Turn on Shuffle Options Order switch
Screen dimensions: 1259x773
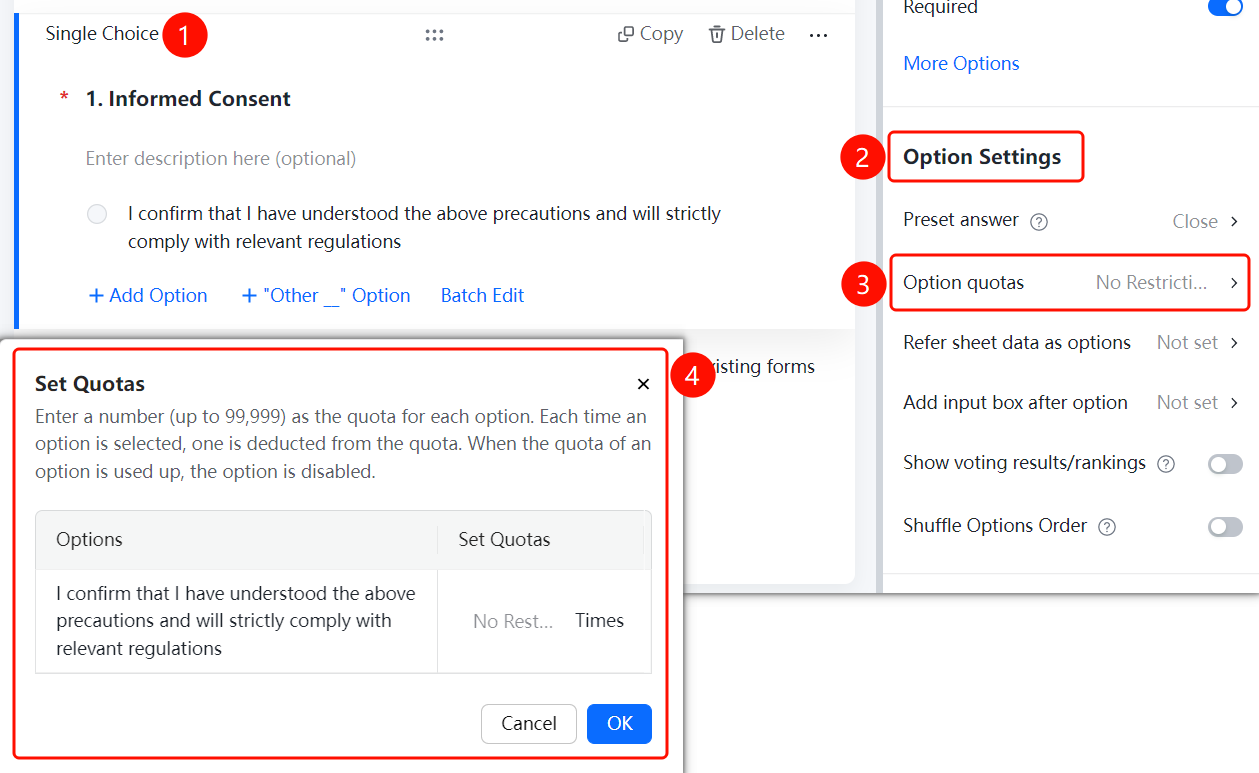coord(1225,527)
